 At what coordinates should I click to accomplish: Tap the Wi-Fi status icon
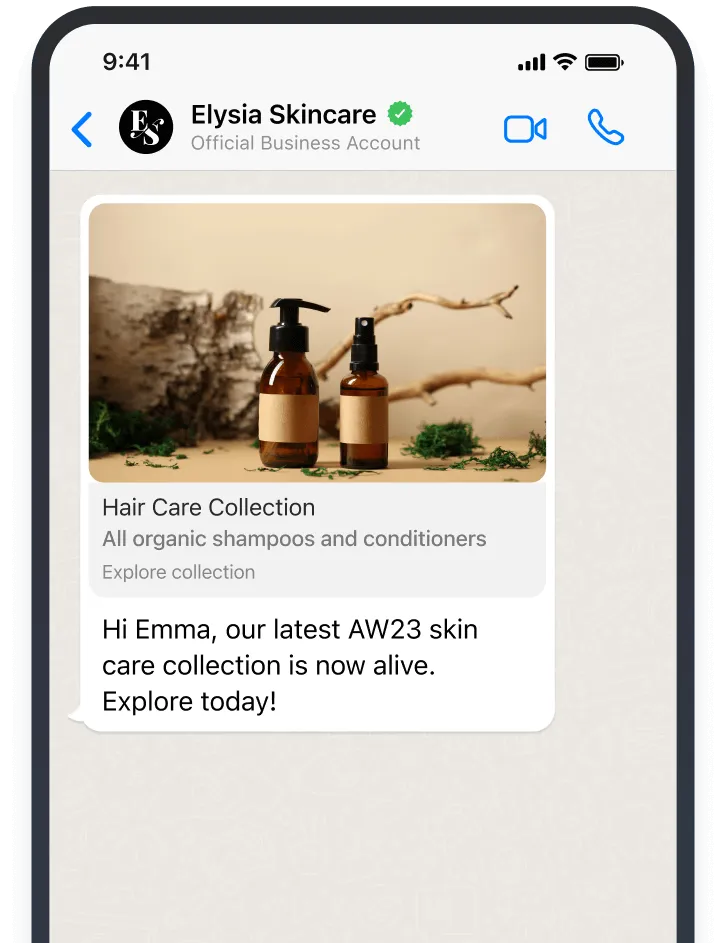point(565,61)
